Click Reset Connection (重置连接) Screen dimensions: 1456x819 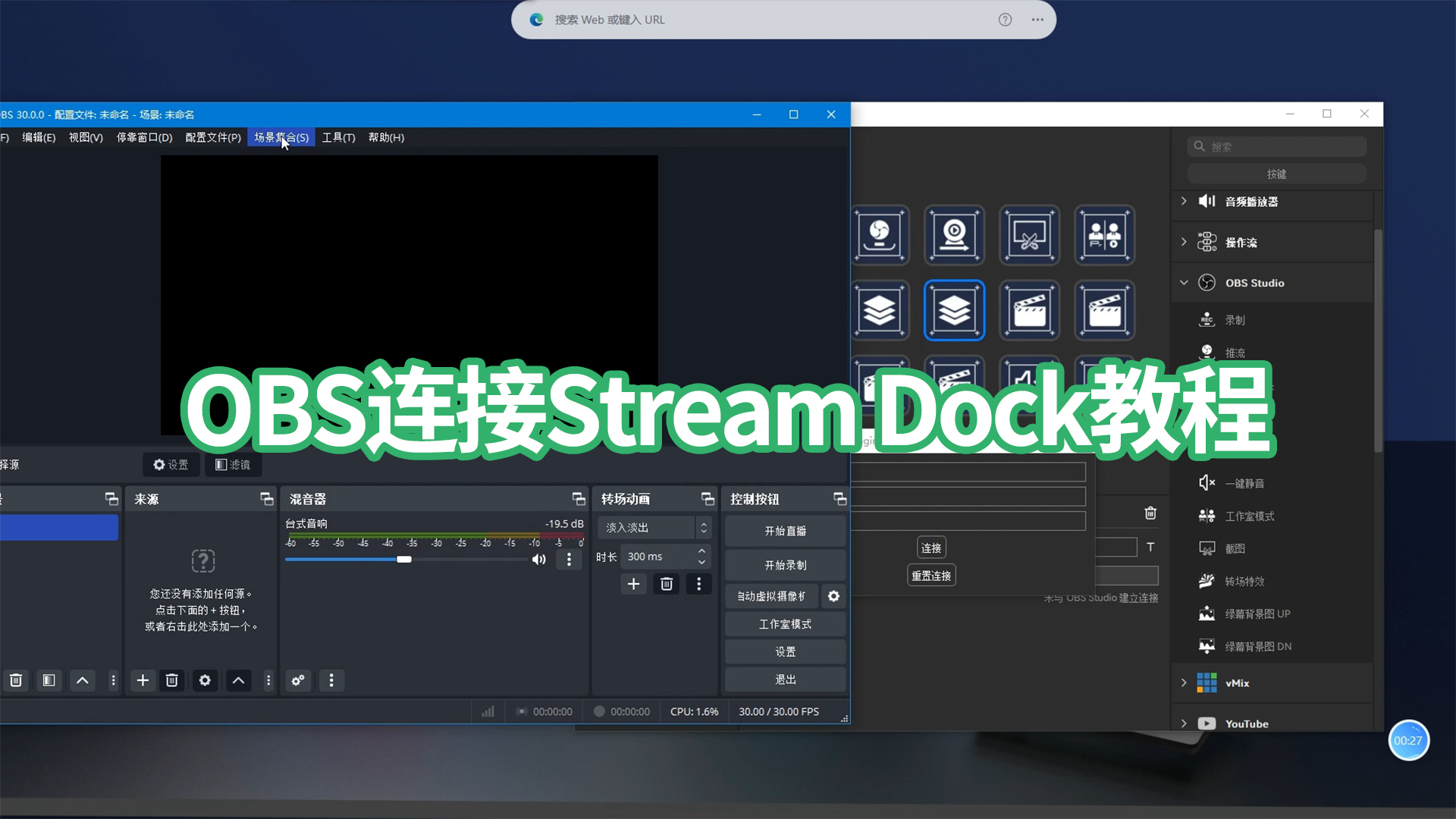931,576
